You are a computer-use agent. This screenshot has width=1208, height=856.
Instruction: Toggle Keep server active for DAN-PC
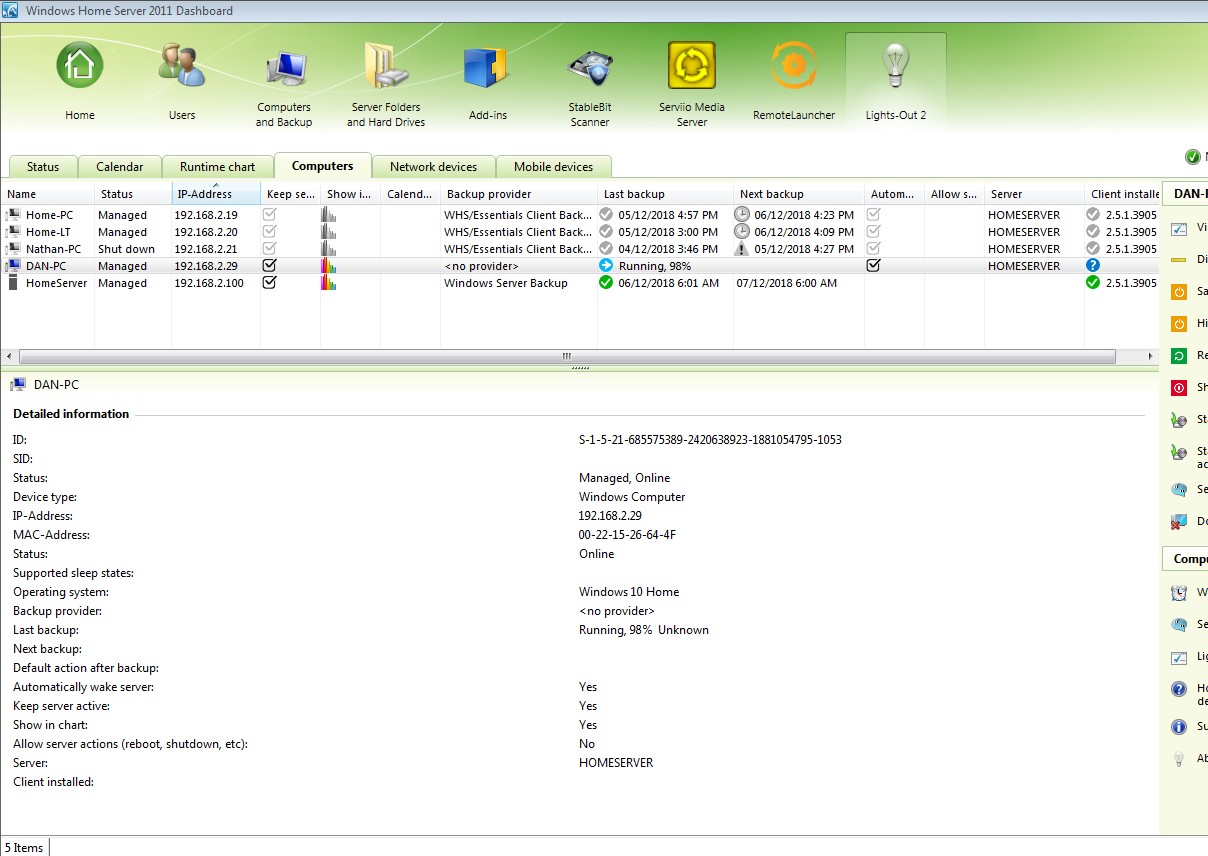[269, 266]
